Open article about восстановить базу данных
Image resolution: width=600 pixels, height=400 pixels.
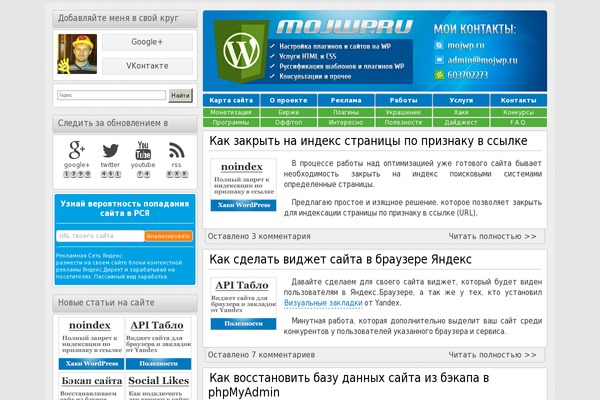(x=349, y=385)
